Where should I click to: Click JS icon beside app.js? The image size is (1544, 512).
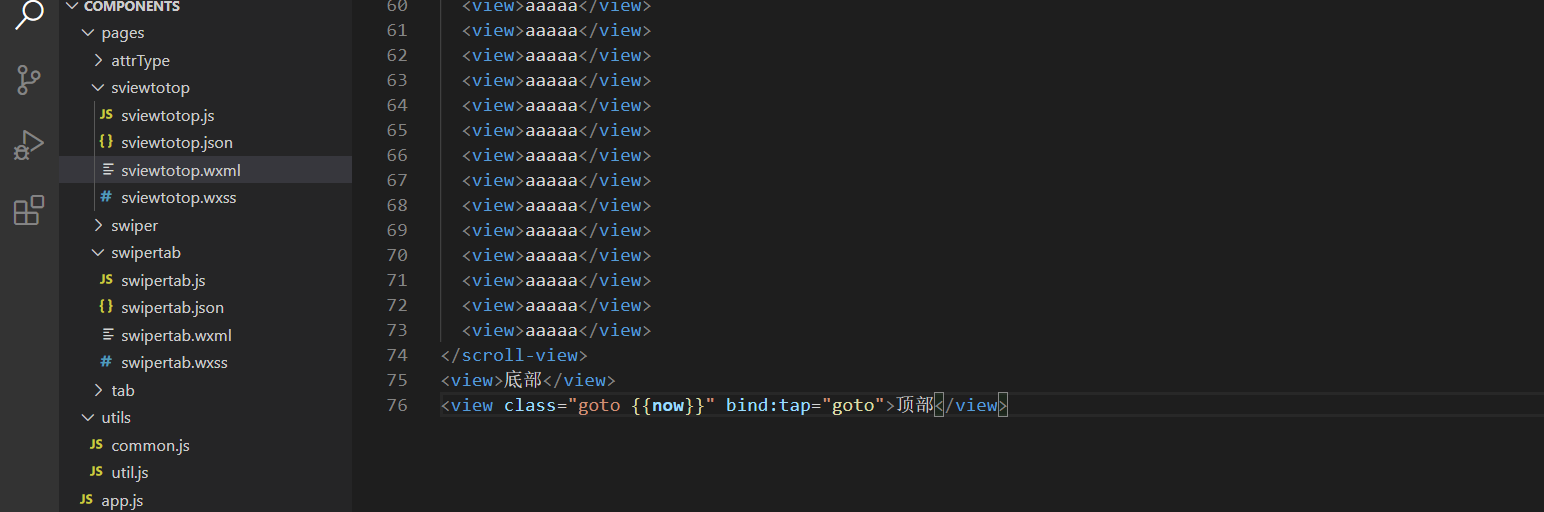point(86,500)
